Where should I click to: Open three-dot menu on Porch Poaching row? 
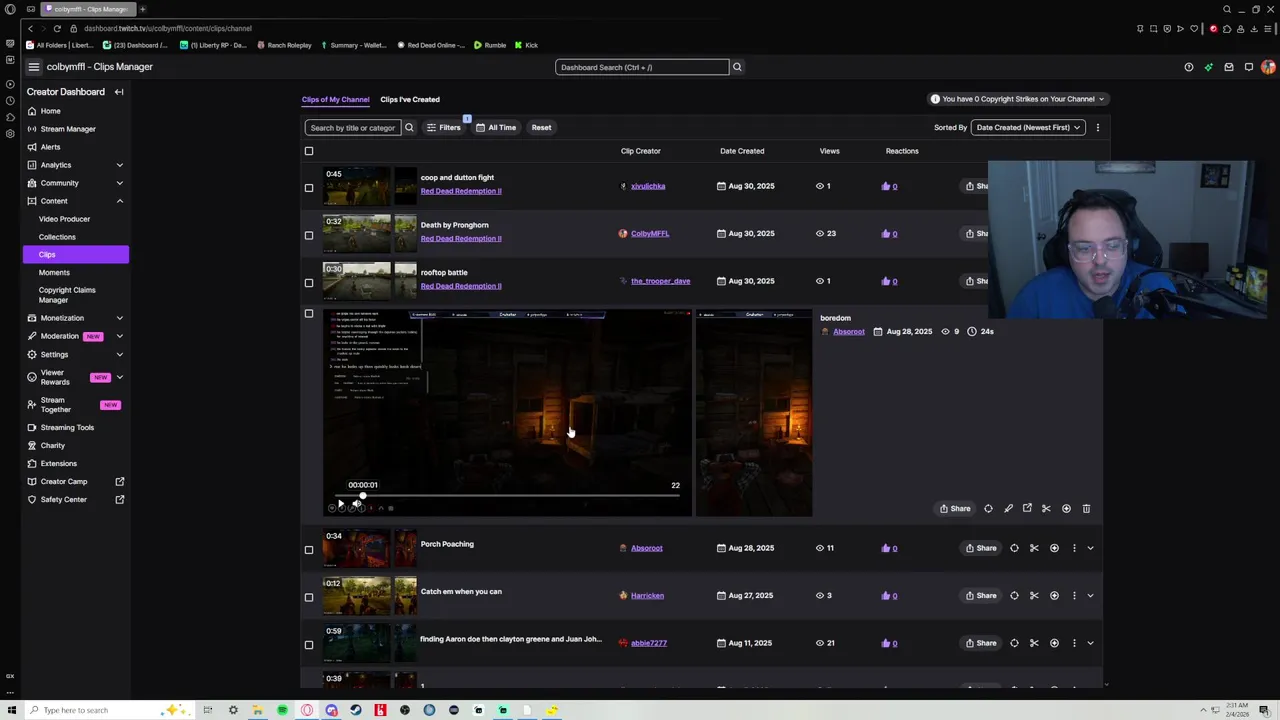(1074, 548)
